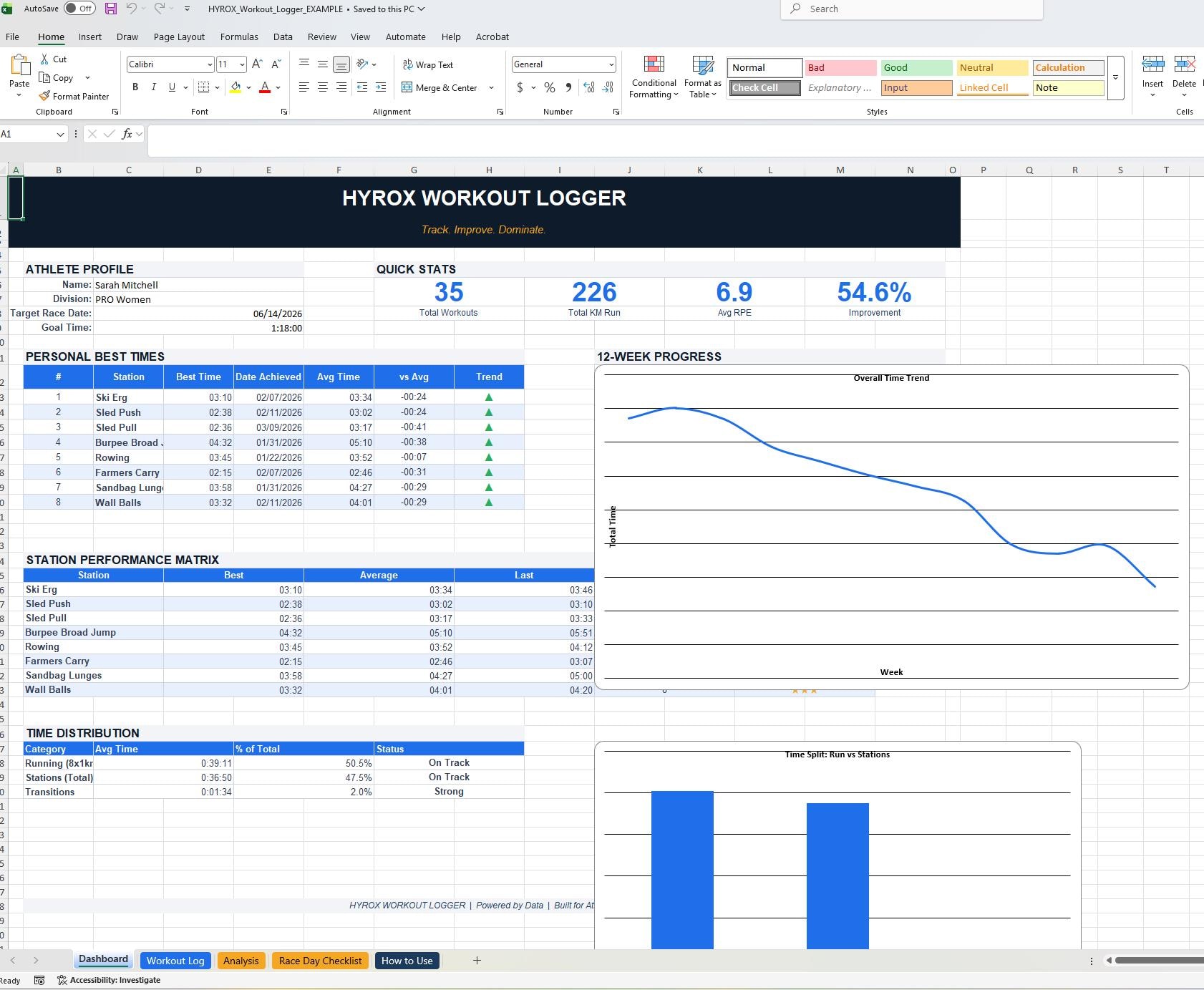Click Increase Font Size icon

[257, 64]
